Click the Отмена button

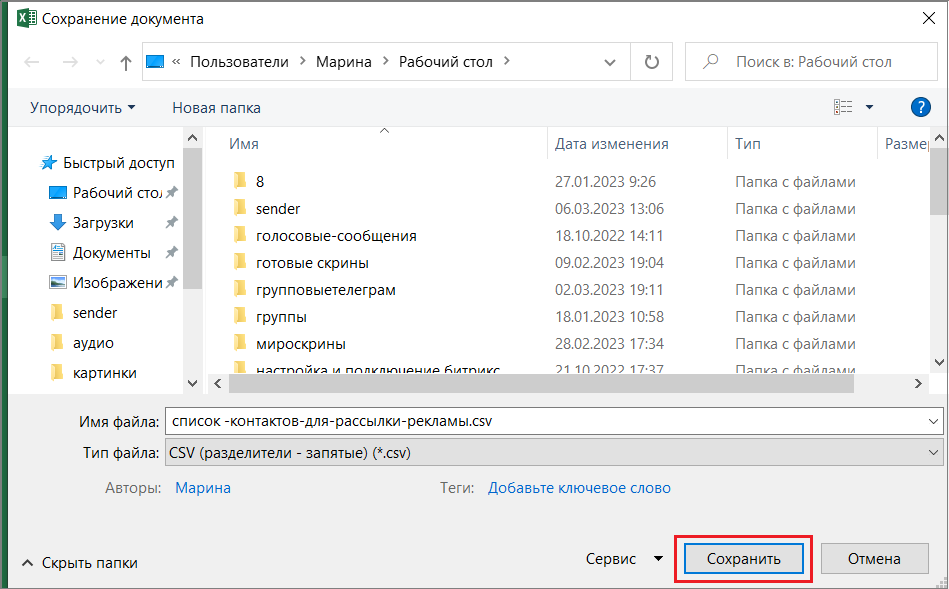(x=875, y=559)
